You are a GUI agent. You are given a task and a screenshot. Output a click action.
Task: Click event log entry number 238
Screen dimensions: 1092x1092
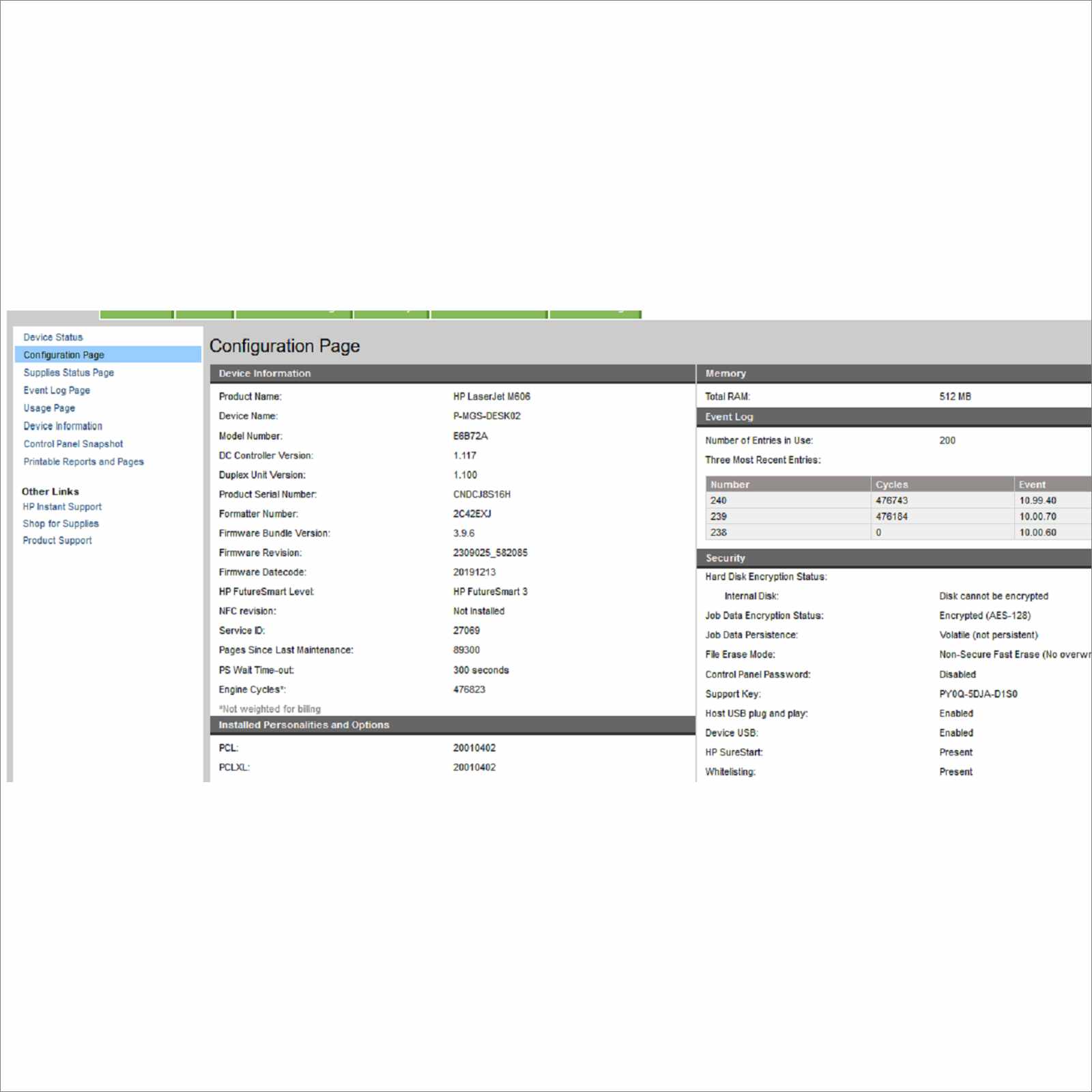coord(718,532)
